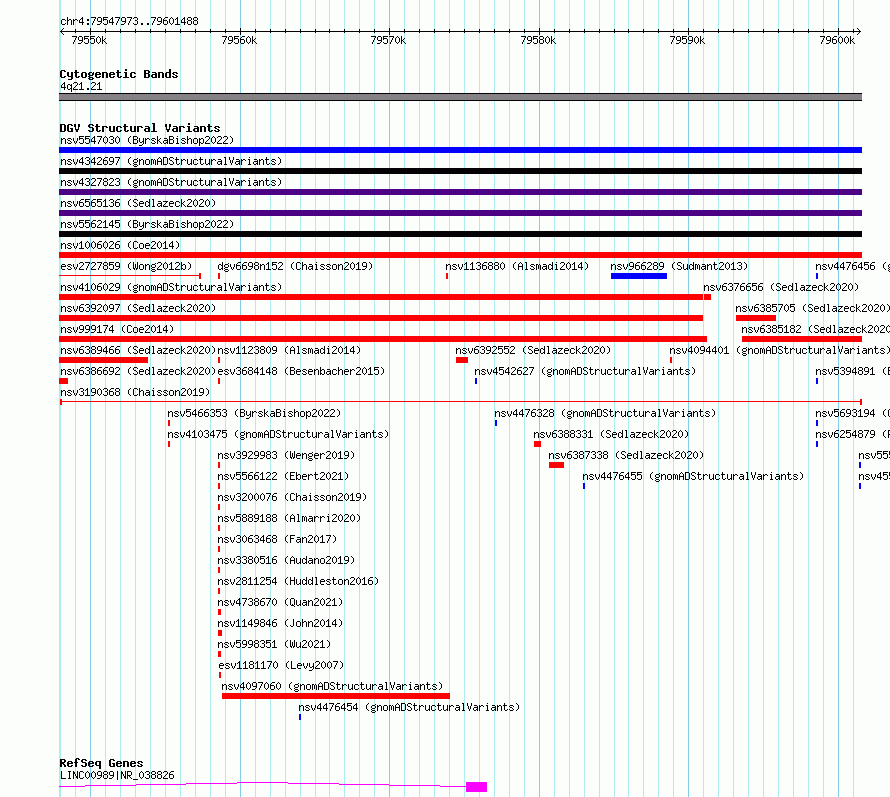Select nsv6392097 (Sedlazeck2020) label
Screen dimensions: 890x797
138,308
